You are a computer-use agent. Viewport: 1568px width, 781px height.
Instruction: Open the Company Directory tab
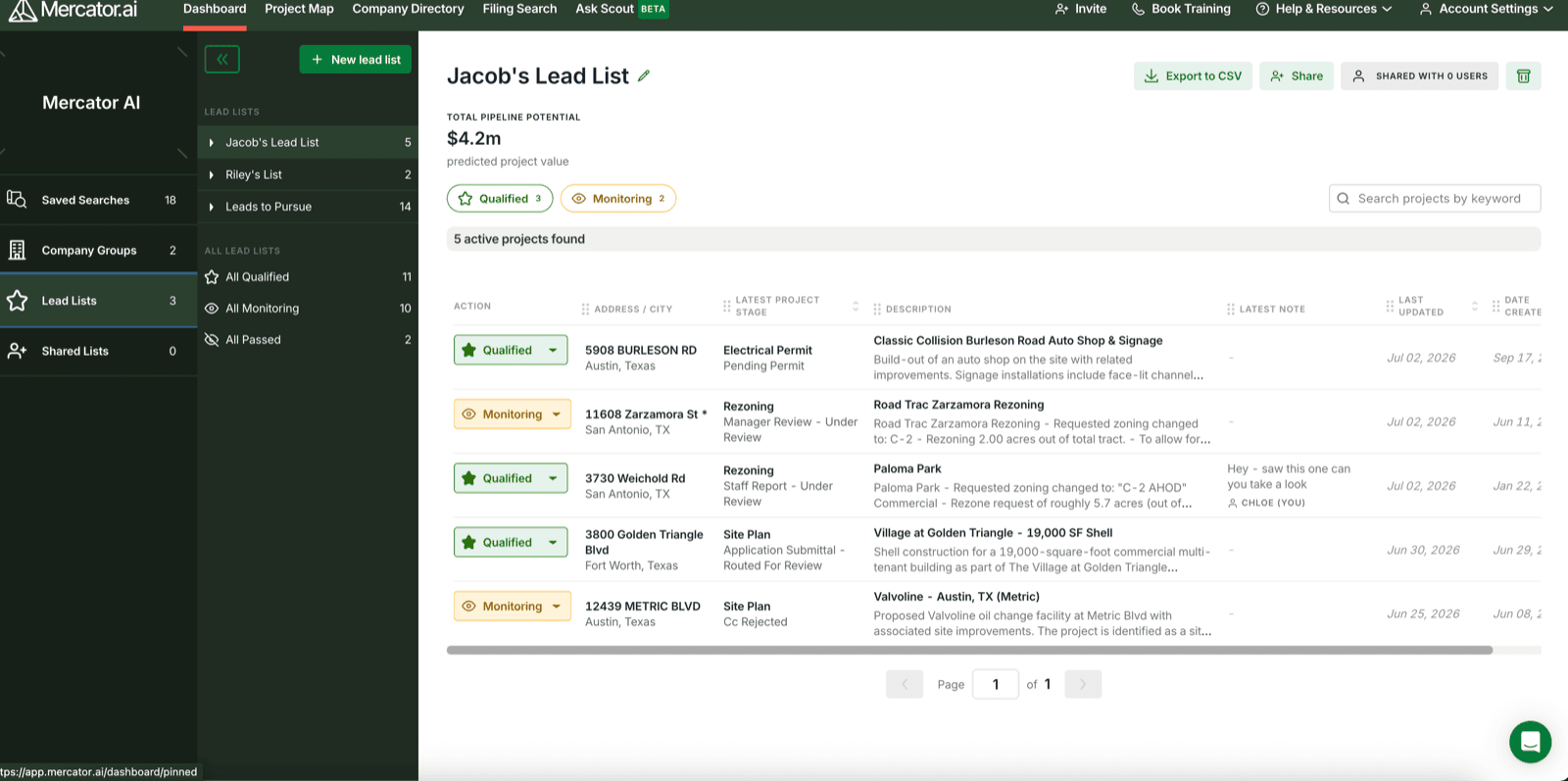coord(408,9)
